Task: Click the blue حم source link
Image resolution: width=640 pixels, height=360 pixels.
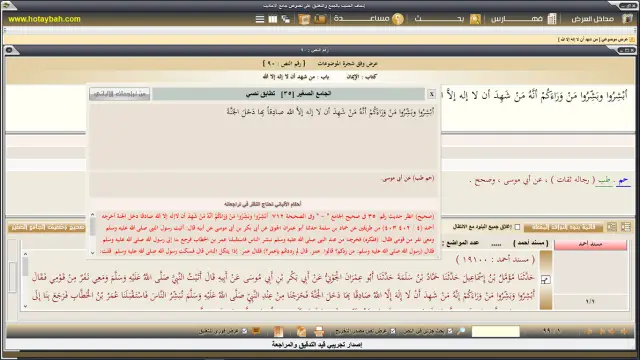Action: pyautogui.click(x=623, y=180)
